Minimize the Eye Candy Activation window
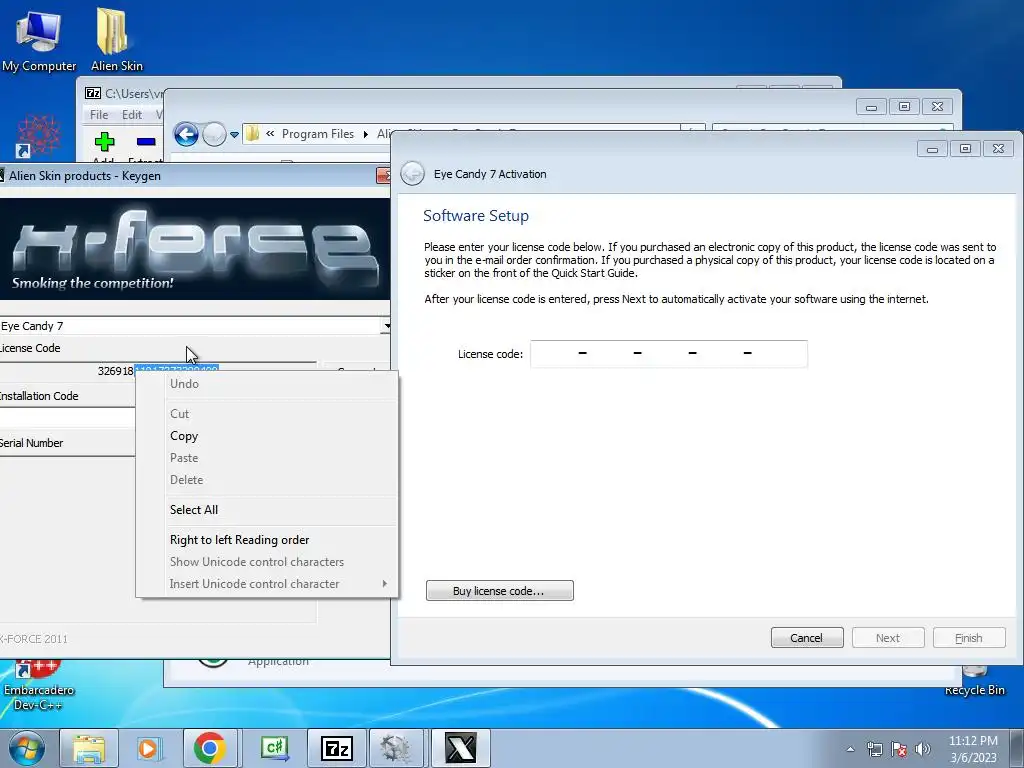The width and height of the screenshot is (1024, 768). 932,149
